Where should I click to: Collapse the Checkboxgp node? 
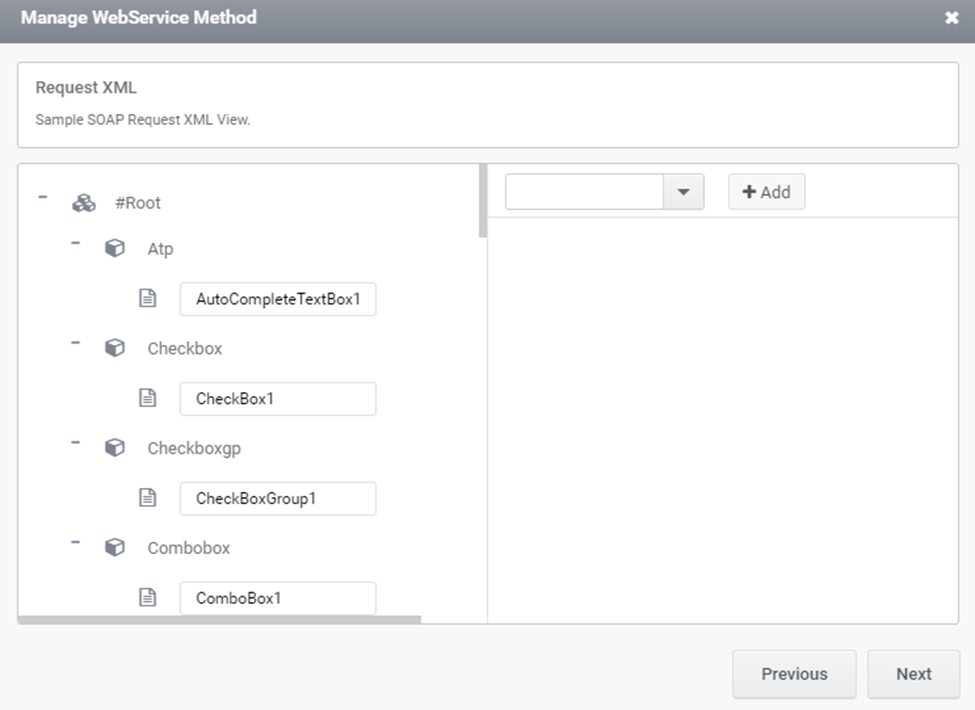pos(75,443)
